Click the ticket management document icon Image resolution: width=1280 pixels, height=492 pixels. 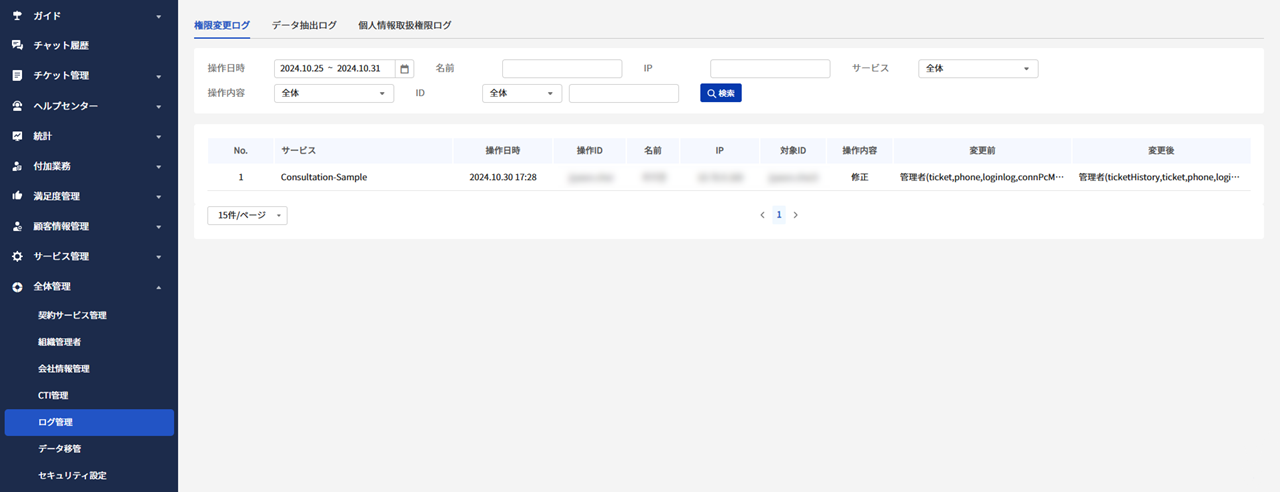tap(17, 76)
